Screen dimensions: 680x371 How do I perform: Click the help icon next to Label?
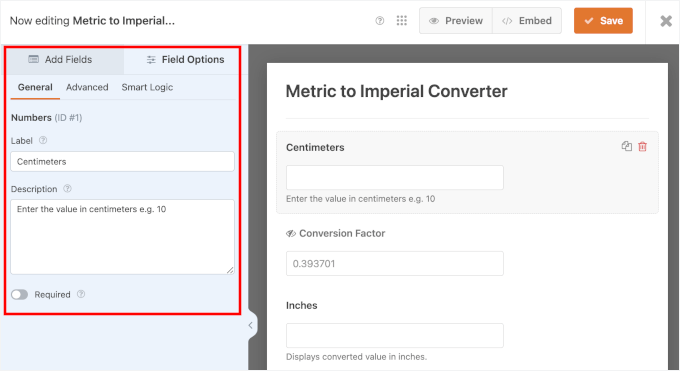pyautogui.click(x=43, y=140)
